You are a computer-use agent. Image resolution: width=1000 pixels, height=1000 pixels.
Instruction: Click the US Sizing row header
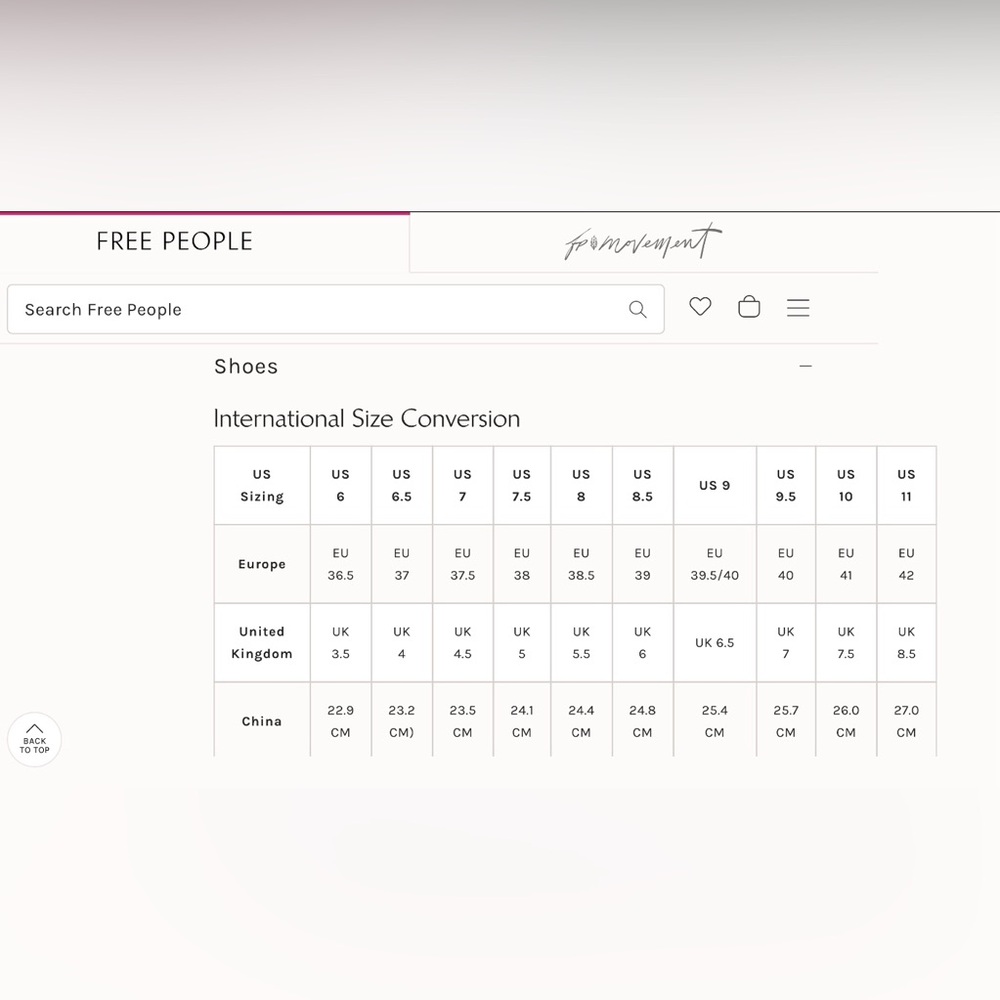click(x=262, y=486)
